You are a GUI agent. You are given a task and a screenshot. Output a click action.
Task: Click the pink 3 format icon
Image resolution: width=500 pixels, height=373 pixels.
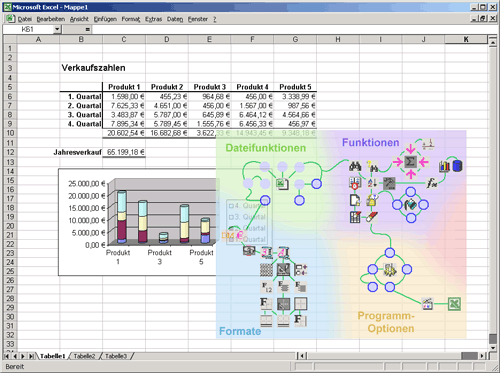(x=266, y=252)
